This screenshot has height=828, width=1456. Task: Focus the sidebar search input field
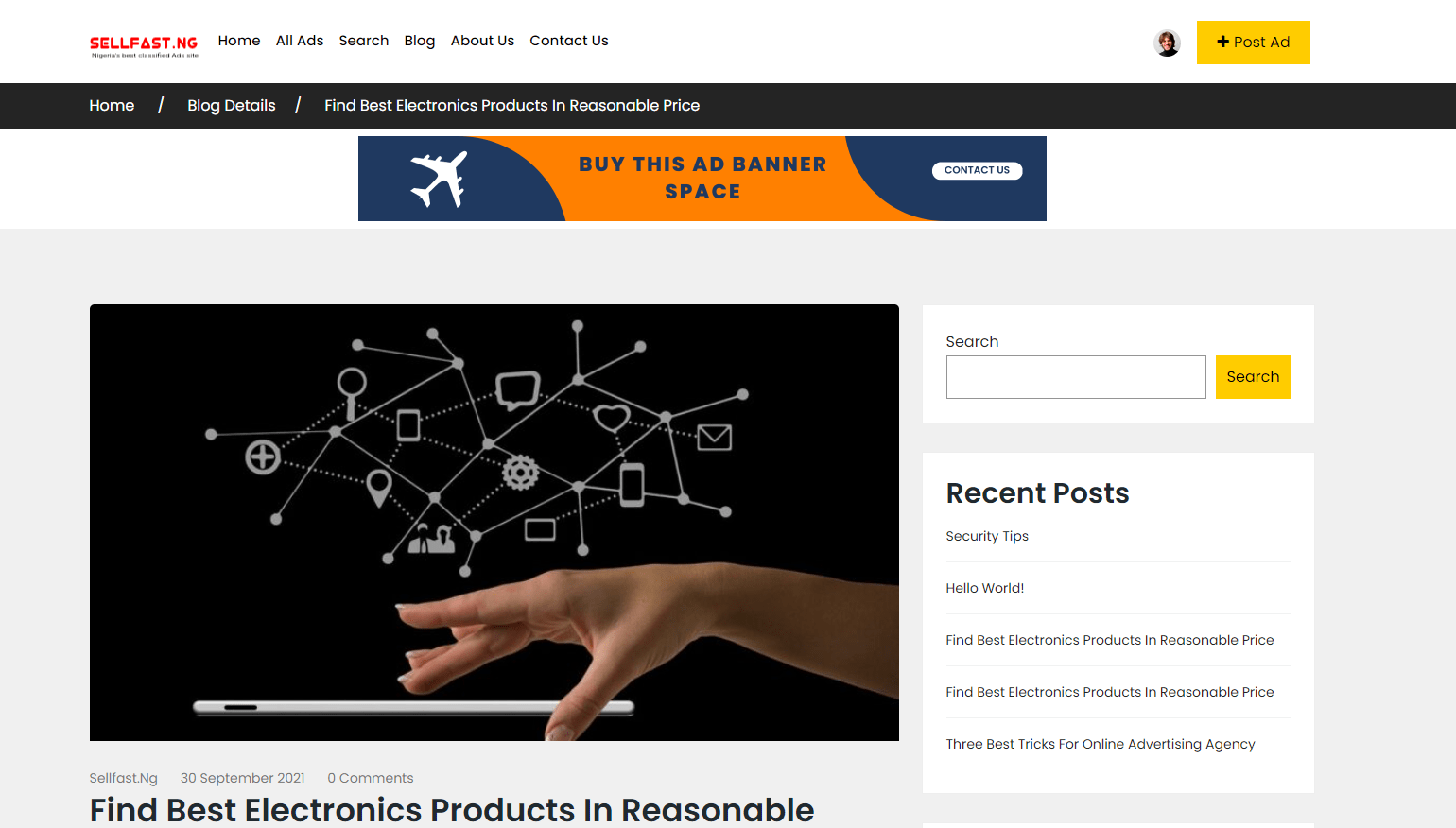[1076, 377]
